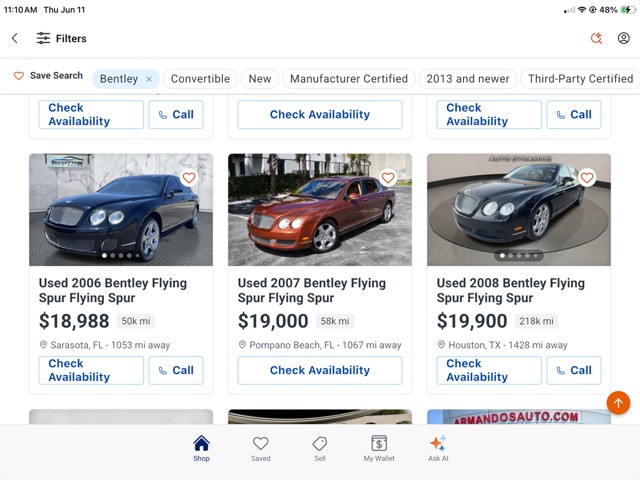The width and height of the screenshot is (640, 480).
Task: Favorite the 2007 Bentley Flying Spur
Action: tap(388, 178)
